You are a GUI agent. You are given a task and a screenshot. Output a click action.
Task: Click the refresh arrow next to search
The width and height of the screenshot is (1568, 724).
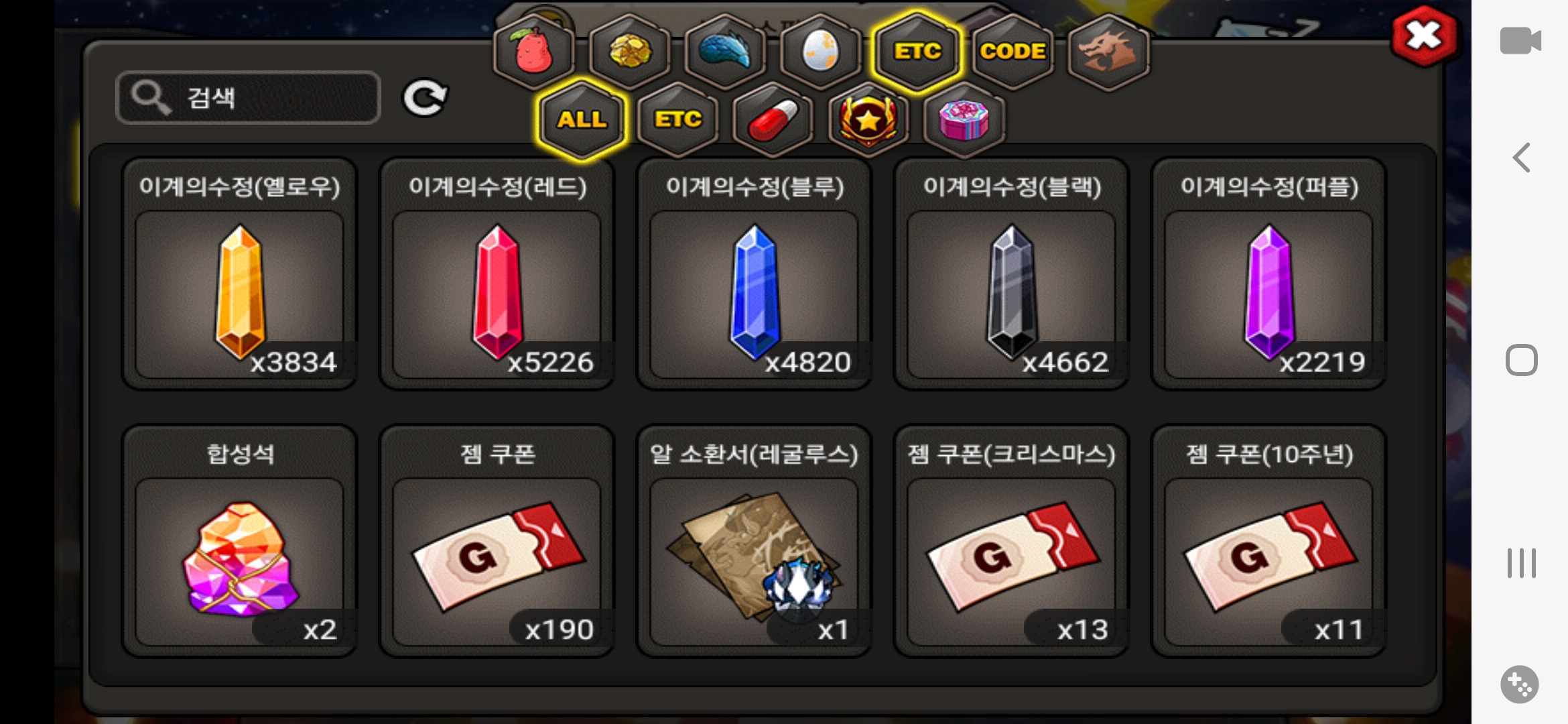[425, 99]
